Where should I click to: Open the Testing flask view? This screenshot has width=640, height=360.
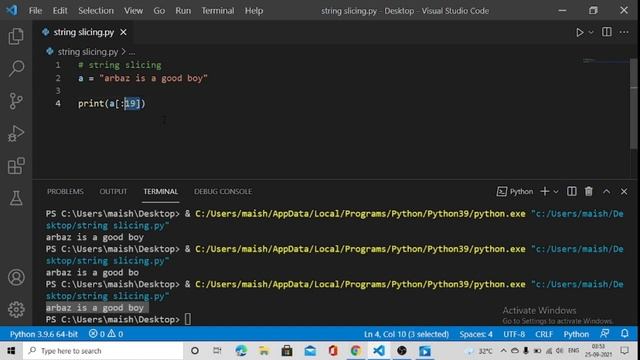pos(16,198)
